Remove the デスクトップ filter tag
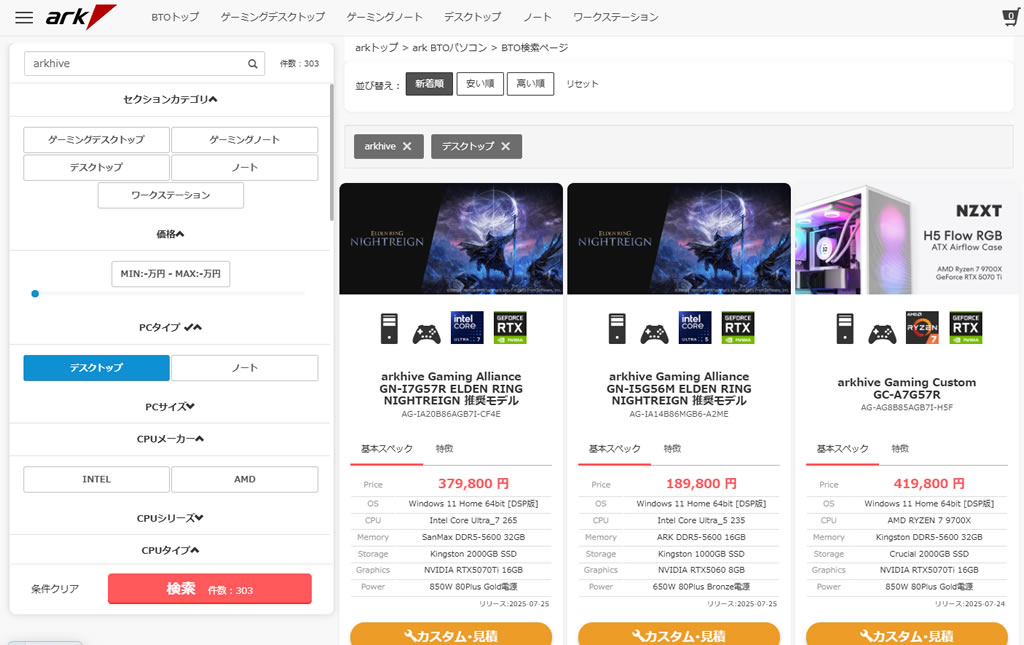 click(505, 146)
